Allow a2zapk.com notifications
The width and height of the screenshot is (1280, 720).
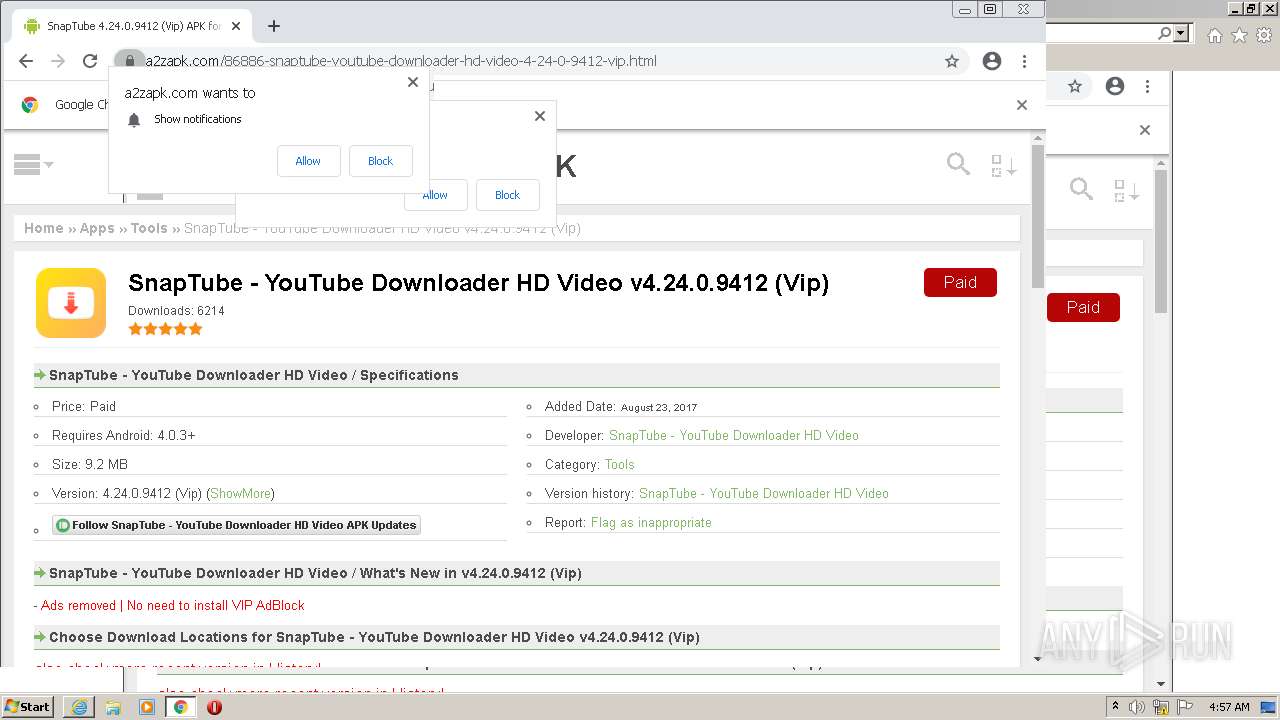pos(308,161)
